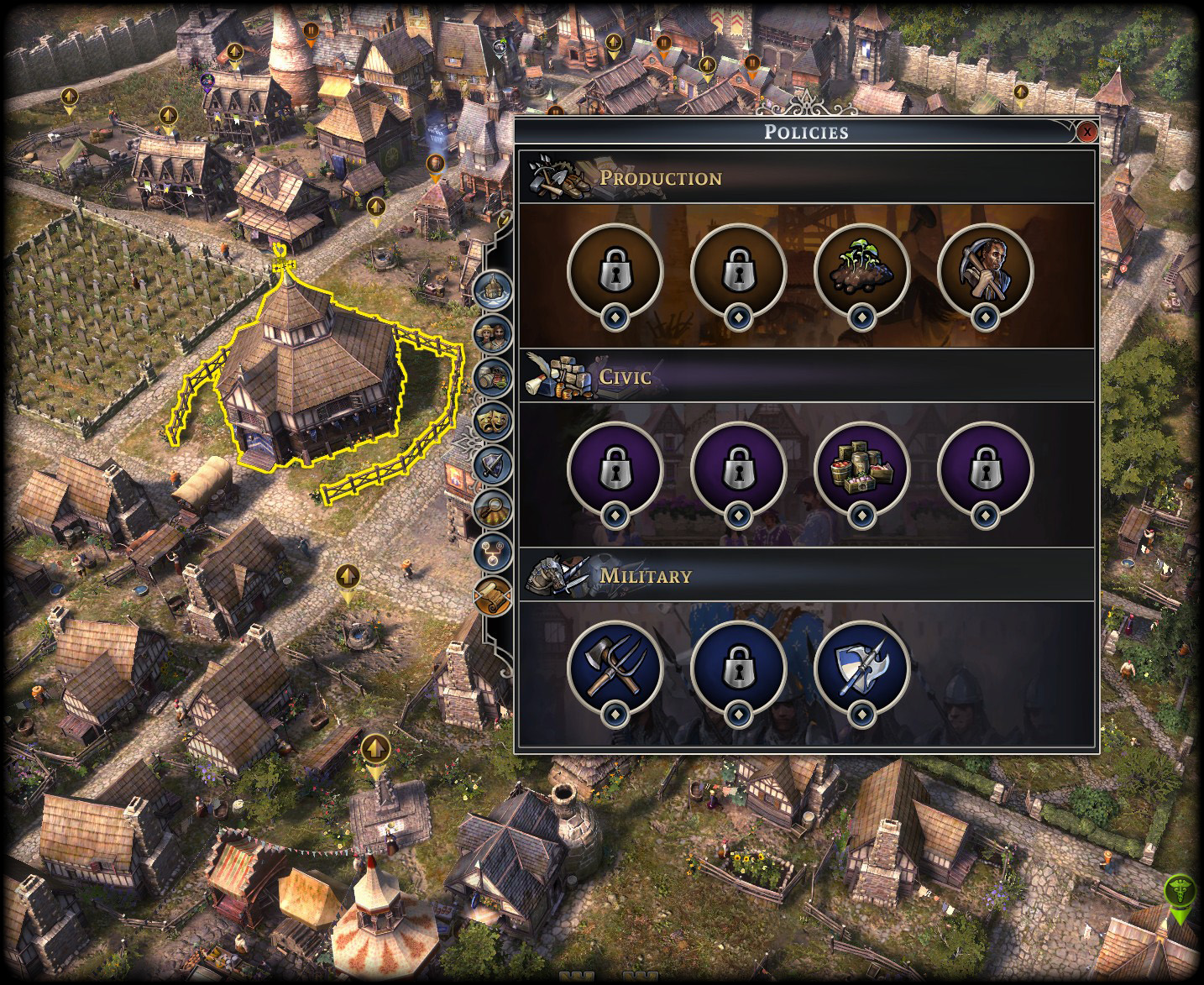Viewport: 1204px width, 985px height.
Task: Open the tech tree sidebar tab
Action: [493, 551]
